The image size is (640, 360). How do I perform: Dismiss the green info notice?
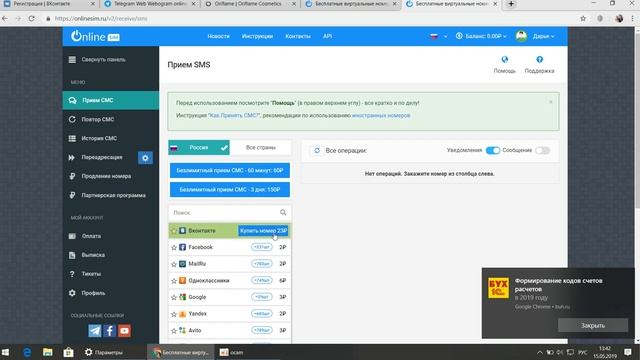click(x=551, y=102)
